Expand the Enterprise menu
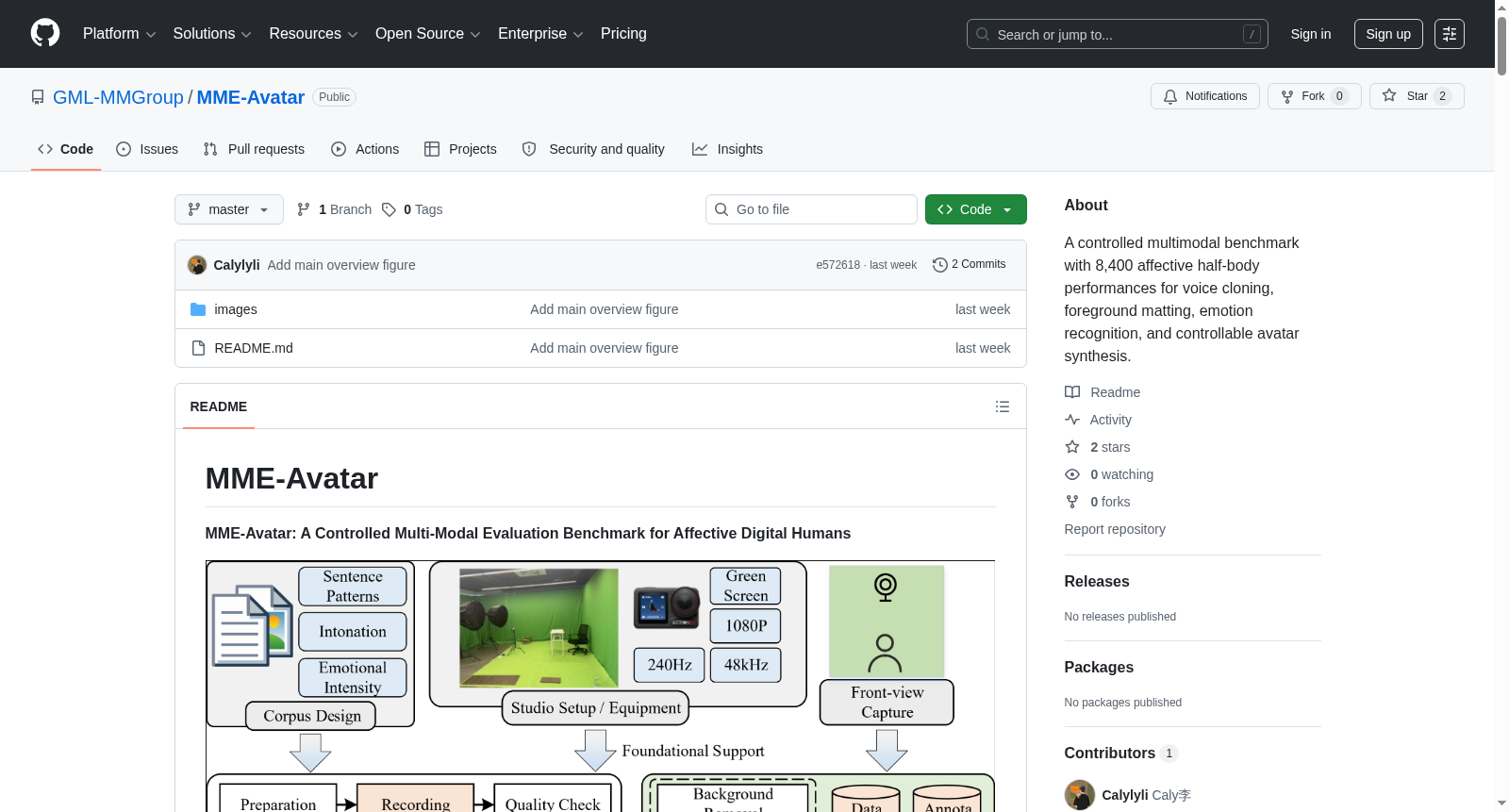 [540, 34]
